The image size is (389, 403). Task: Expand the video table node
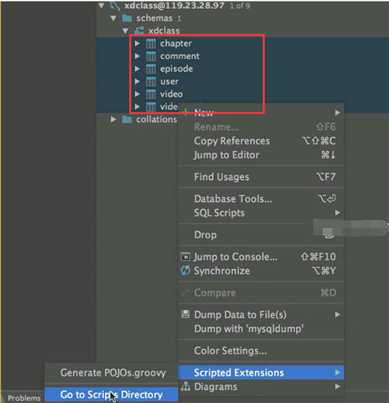(x=137, y=94)
